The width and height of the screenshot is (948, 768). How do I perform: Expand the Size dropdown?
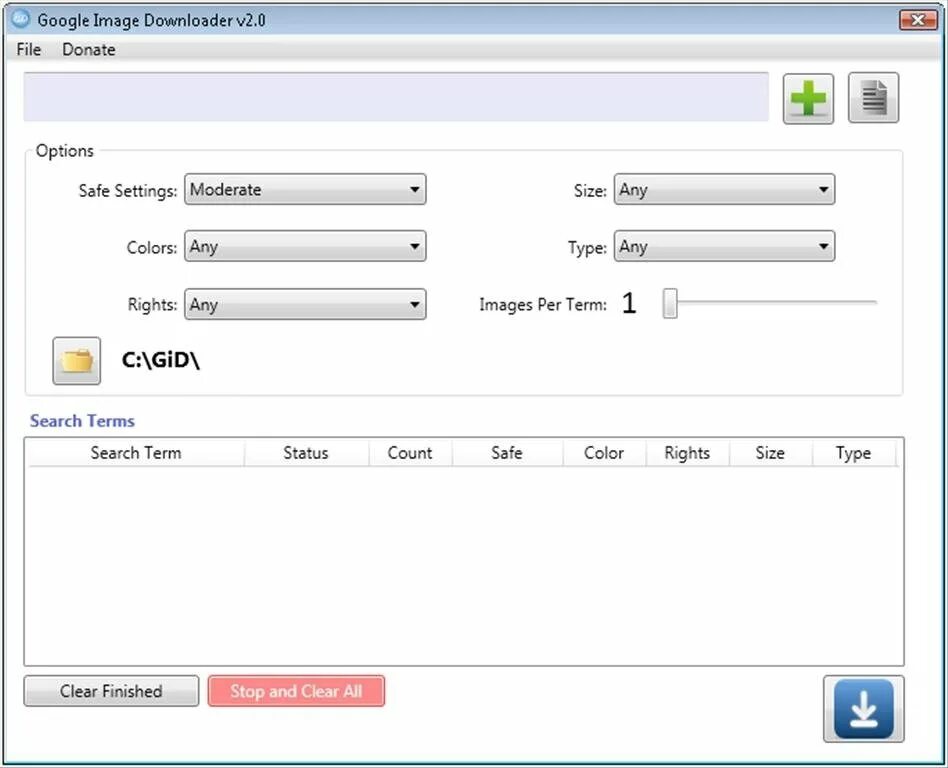pos(724,189)
